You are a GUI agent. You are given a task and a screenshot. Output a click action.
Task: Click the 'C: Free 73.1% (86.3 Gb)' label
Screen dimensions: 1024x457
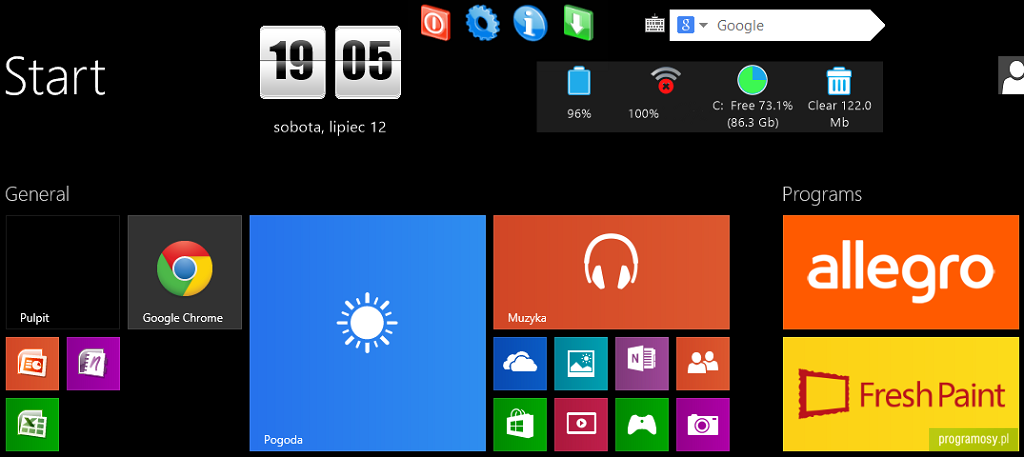(x=752, y=114)
